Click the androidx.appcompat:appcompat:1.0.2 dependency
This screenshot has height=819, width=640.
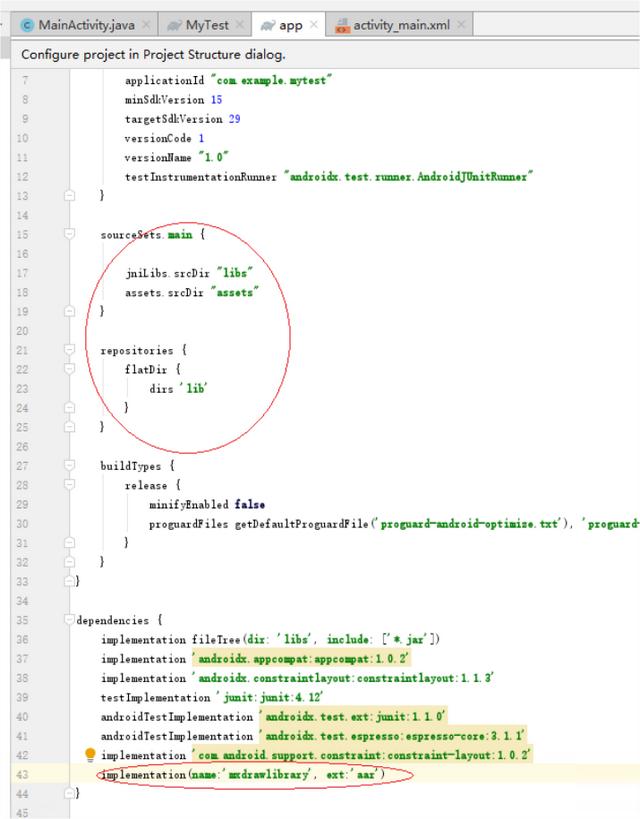(x=300, y=659)
